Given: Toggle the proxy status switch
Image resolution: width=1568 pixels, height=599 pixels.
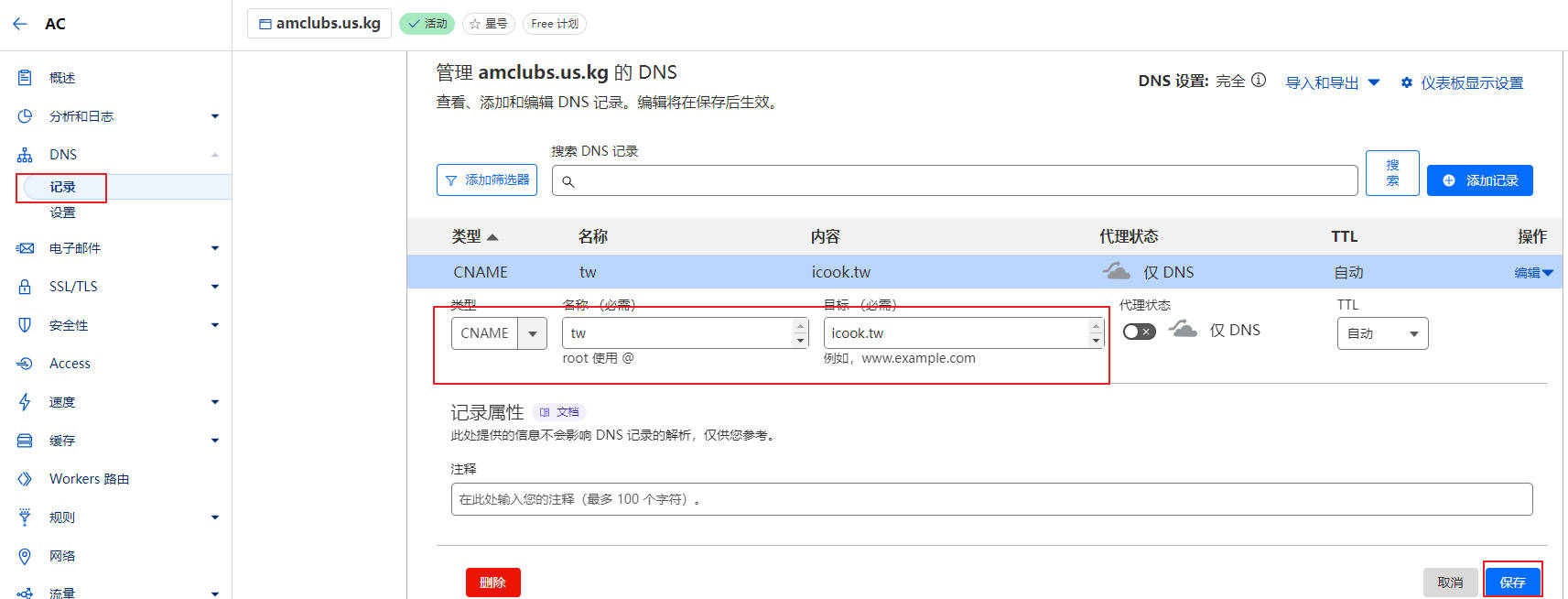Looking at the screenshot, I should pos(1139,331).
